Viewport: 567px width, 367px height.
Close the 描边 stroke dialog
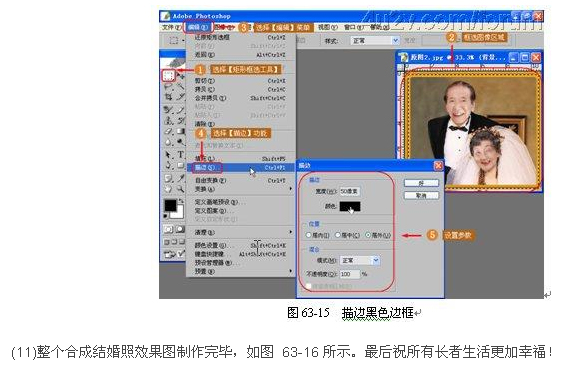(x=438, y=166)
